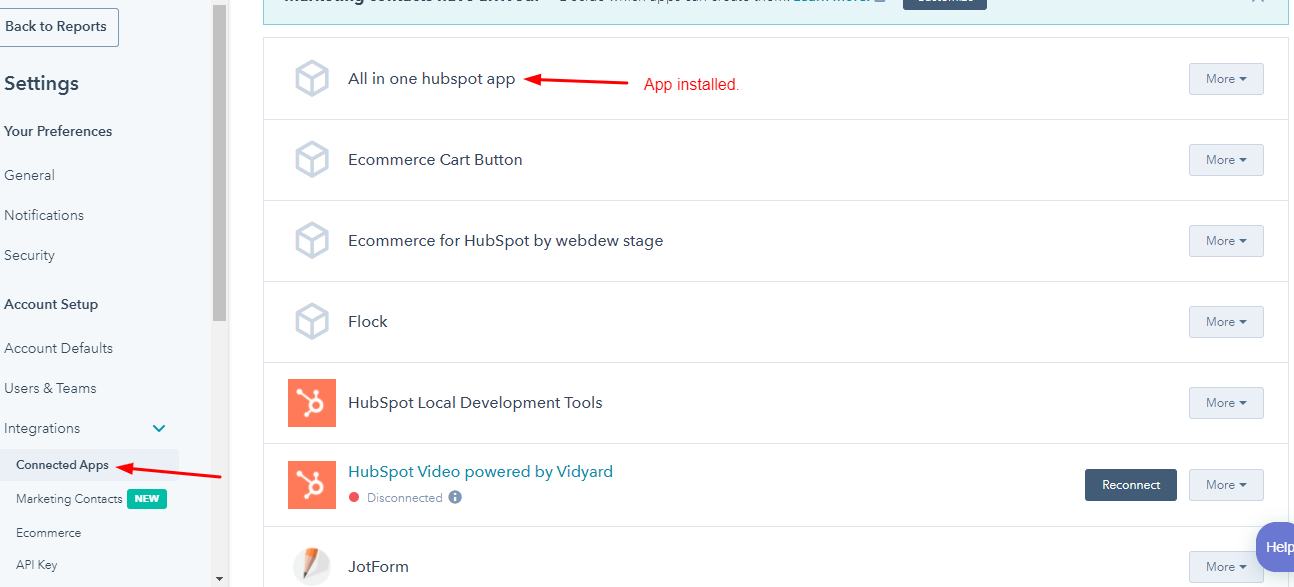Viewport: 1294px width, 587px height.
Task: Click the JotForm app name
Action: coord(378,567)
